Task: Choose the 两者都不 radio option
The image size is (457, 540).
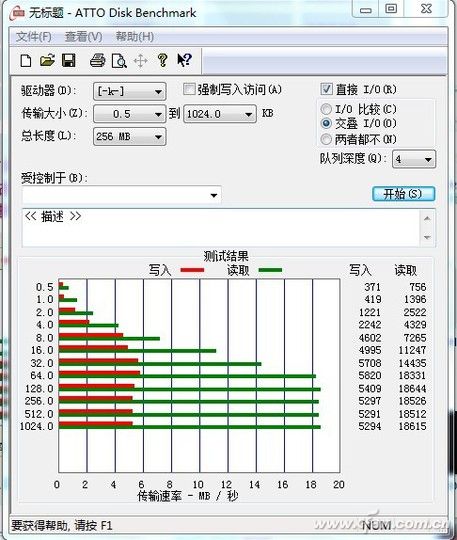Action: pyautogui.click(x=326, y=139)
